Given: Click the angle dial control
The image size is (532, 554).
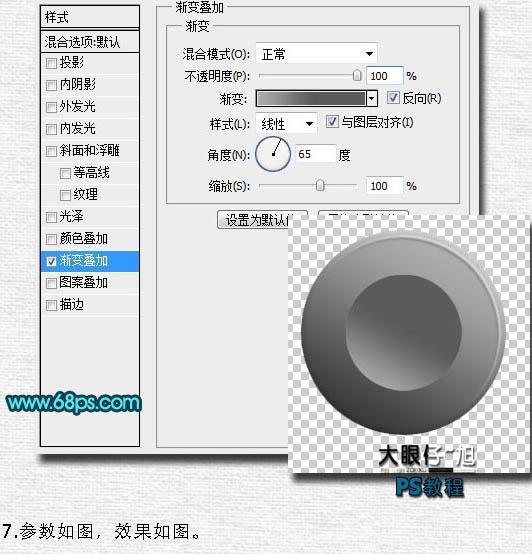Looking at the screenshot, I should [273, 154].
